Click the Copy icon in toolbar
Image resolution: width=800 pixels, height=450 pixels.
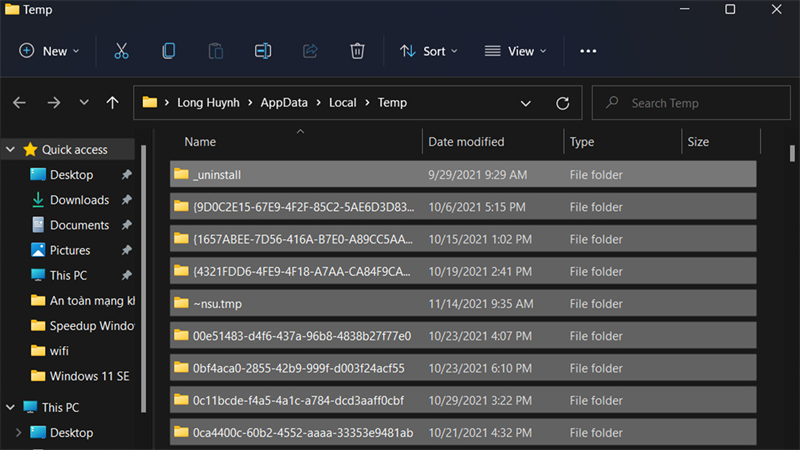169,51
